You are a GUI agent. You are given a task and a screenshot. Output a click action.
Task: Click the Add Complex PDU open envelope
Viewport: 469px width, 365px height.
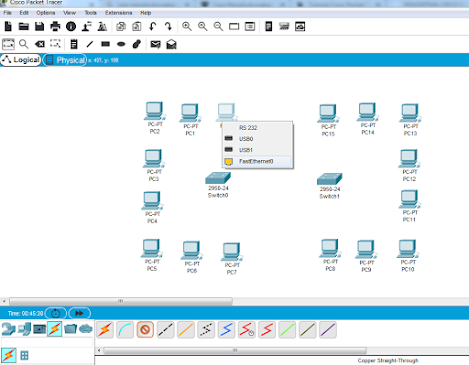(x=171, y=44)
